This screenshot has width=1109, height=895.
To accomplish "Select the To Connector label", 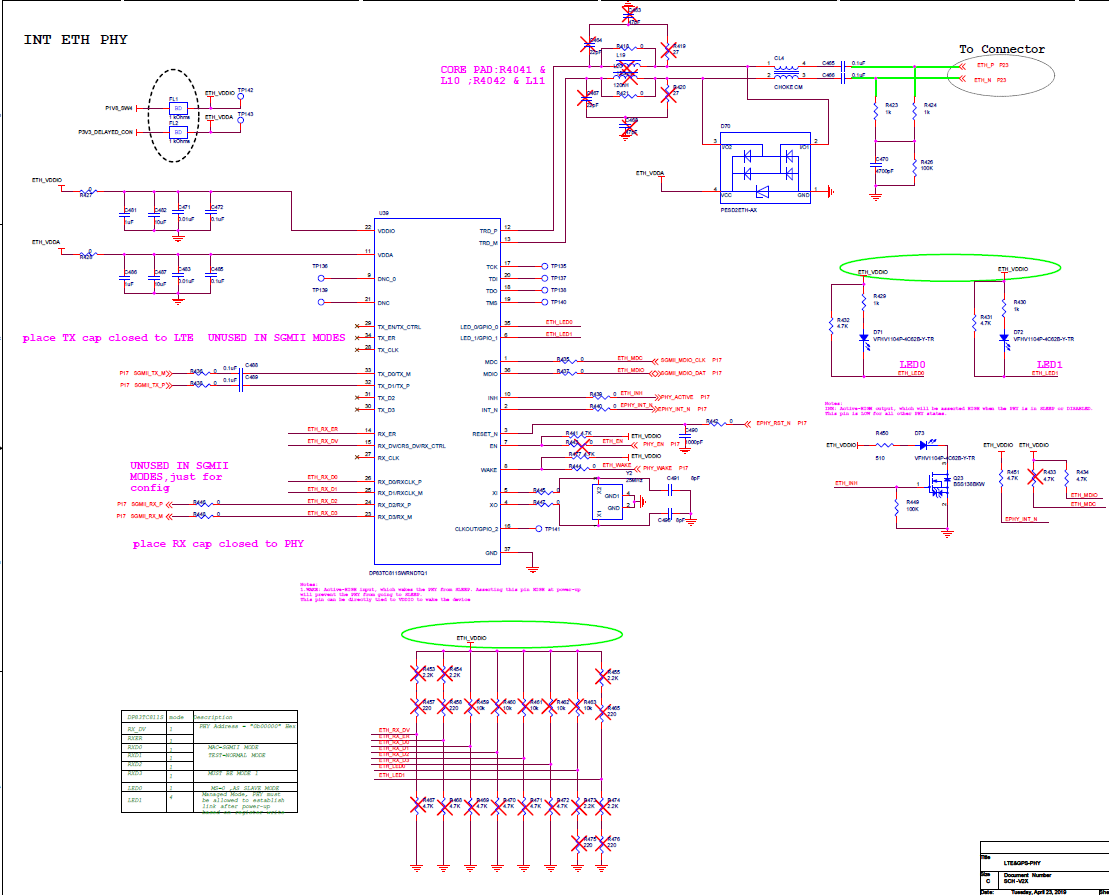I will point(1001,49).
